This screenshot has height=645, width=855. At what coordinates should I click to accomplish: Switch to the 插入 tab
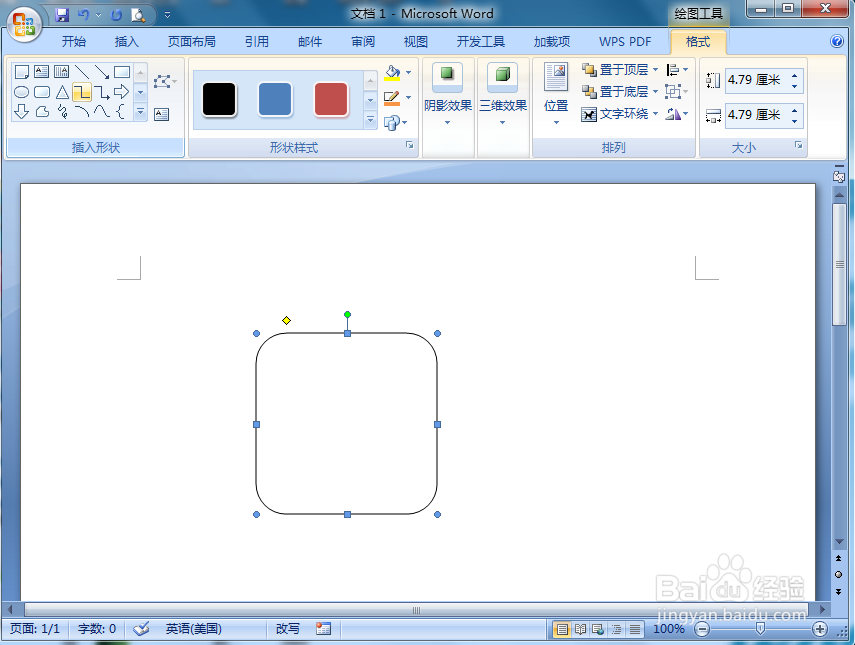click(x=127, y=41)
